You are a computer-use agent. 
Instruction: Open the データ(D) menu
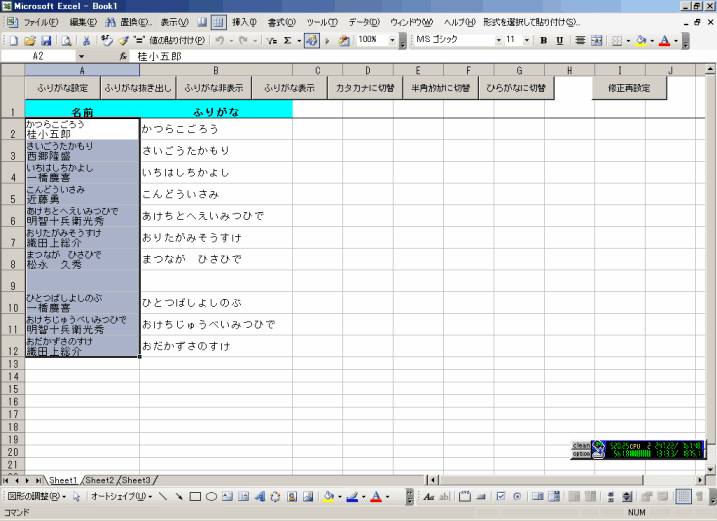point(364,22)
